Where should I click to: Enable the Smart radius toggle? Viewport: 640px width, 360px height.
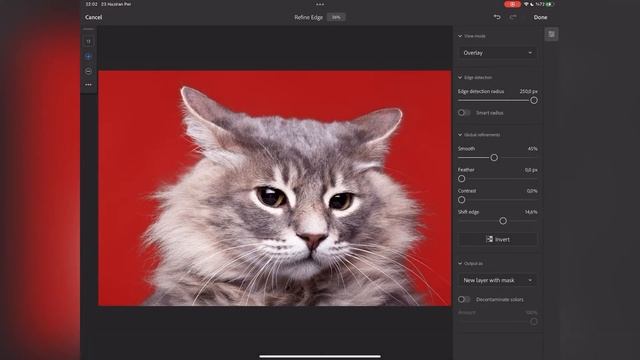(464, 113)
